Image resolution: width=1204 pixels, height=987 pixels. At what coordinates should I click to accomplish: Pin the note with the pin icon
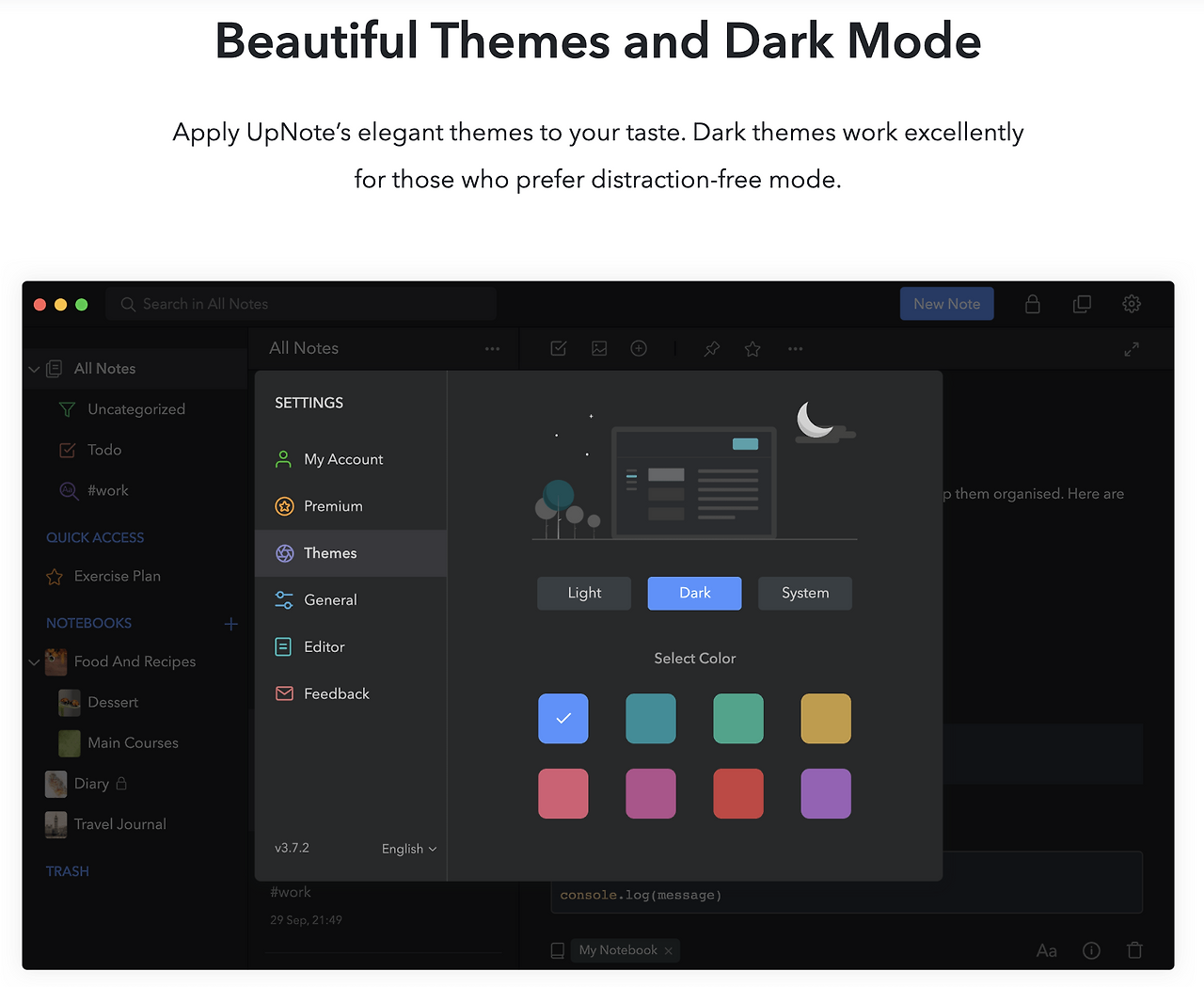[712, 349]
